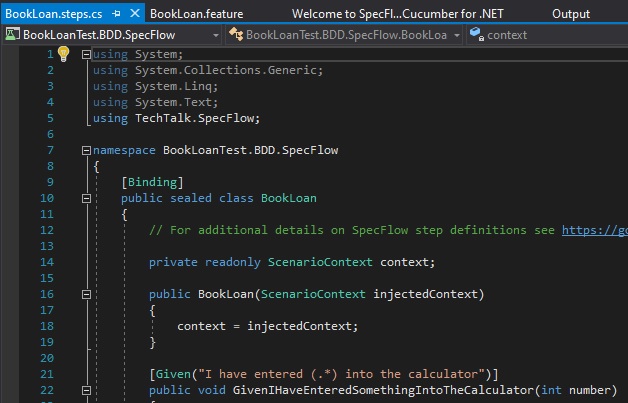The width and height of the screenshot is (628, 403).
Task: Click the "ScenarioContext" type on line 14
Action: click(x=320, y=262)
